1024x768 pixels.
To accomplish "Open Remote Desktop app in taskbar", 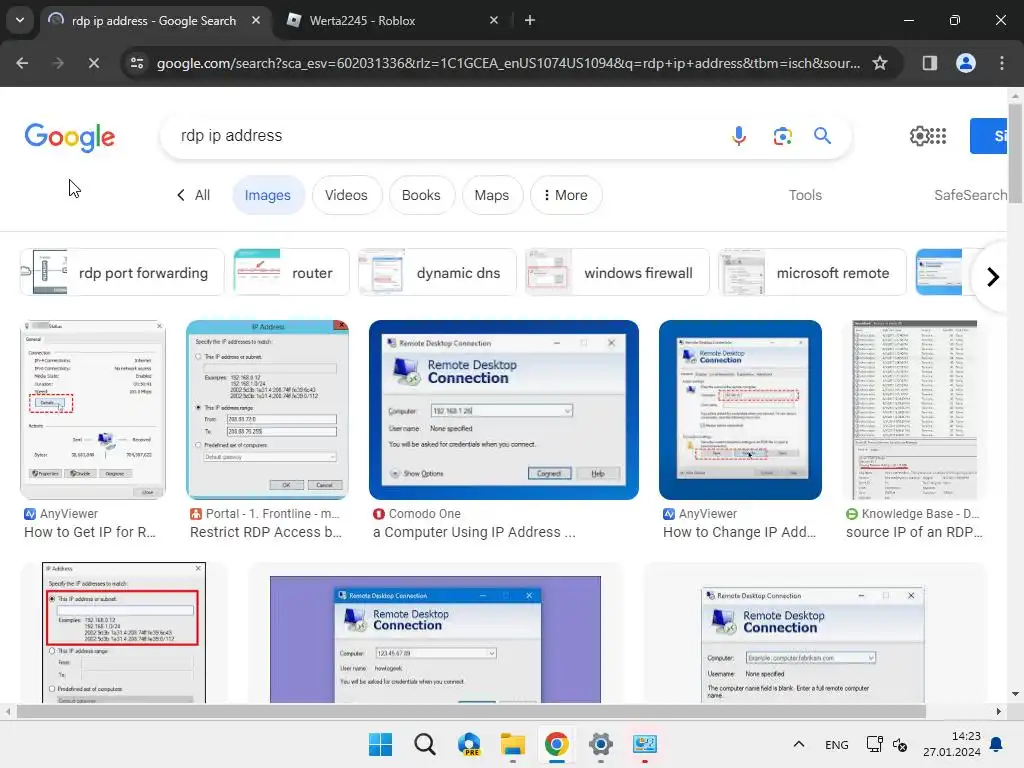I will click(x=645, y=744).
